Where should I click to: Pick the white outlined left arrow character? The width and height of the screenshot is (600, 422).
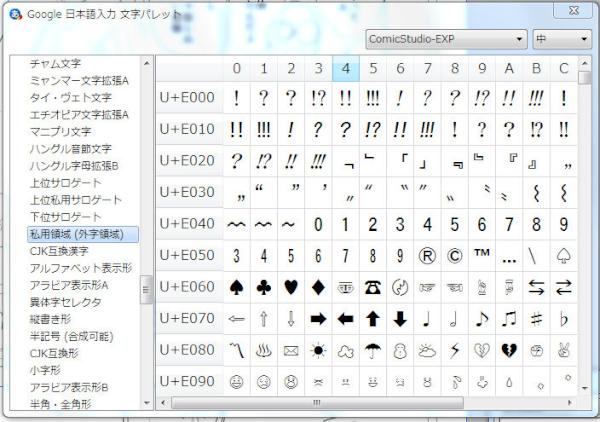236,319
